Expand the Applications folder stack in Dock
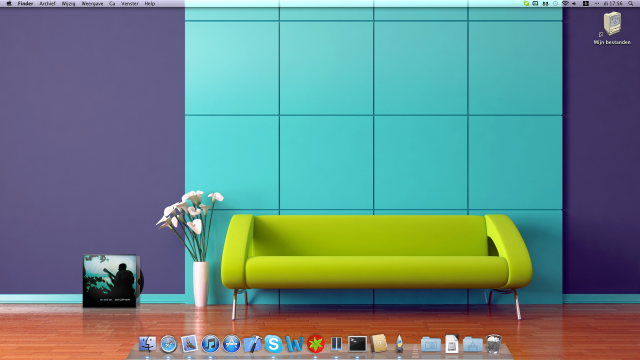This screenshot has height=360, width=640. (x=473, y=344)
